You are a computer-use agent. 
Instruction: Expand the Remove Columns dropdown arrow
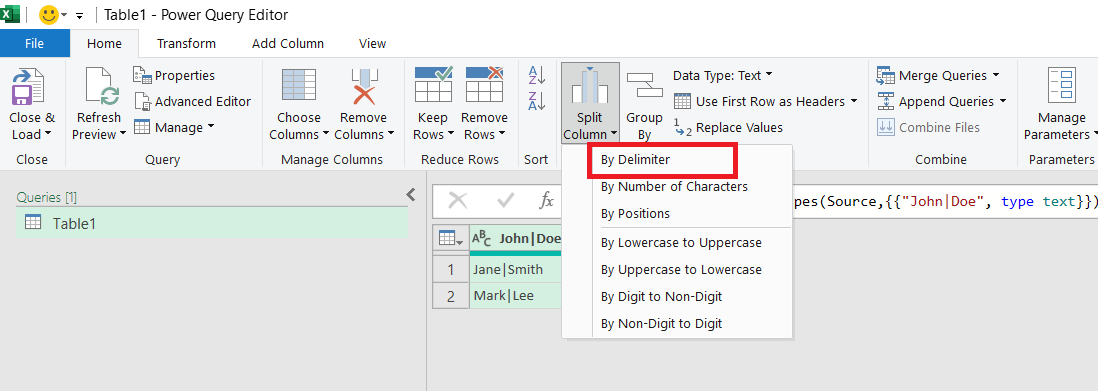(391, 135)
